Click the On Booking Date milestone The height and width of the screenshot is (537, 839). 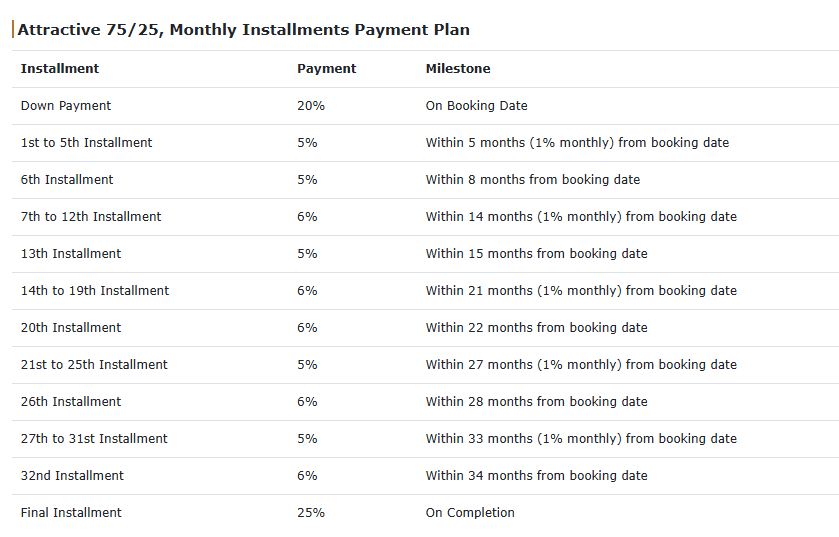[x=477, y=106]
